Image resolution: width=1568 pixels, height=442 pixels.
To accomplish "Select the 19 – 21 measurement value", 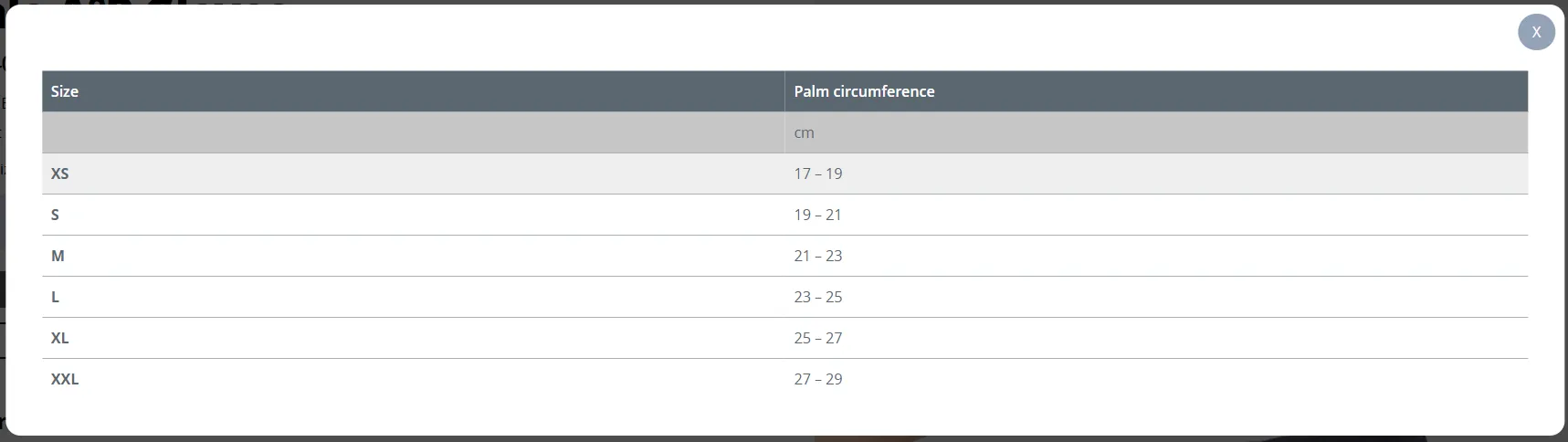I will (818, 215).
